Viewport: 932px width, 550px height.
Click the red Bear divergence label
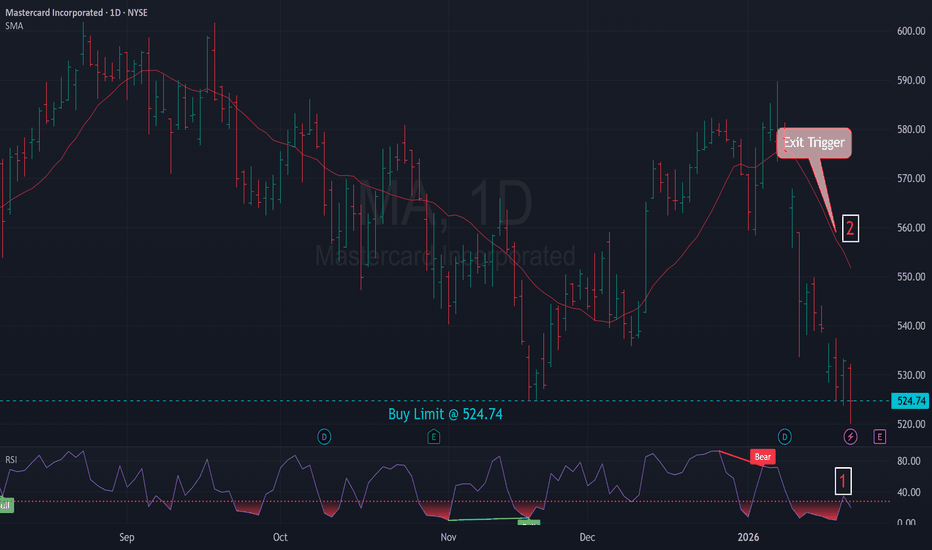click(x=763, y=457)
